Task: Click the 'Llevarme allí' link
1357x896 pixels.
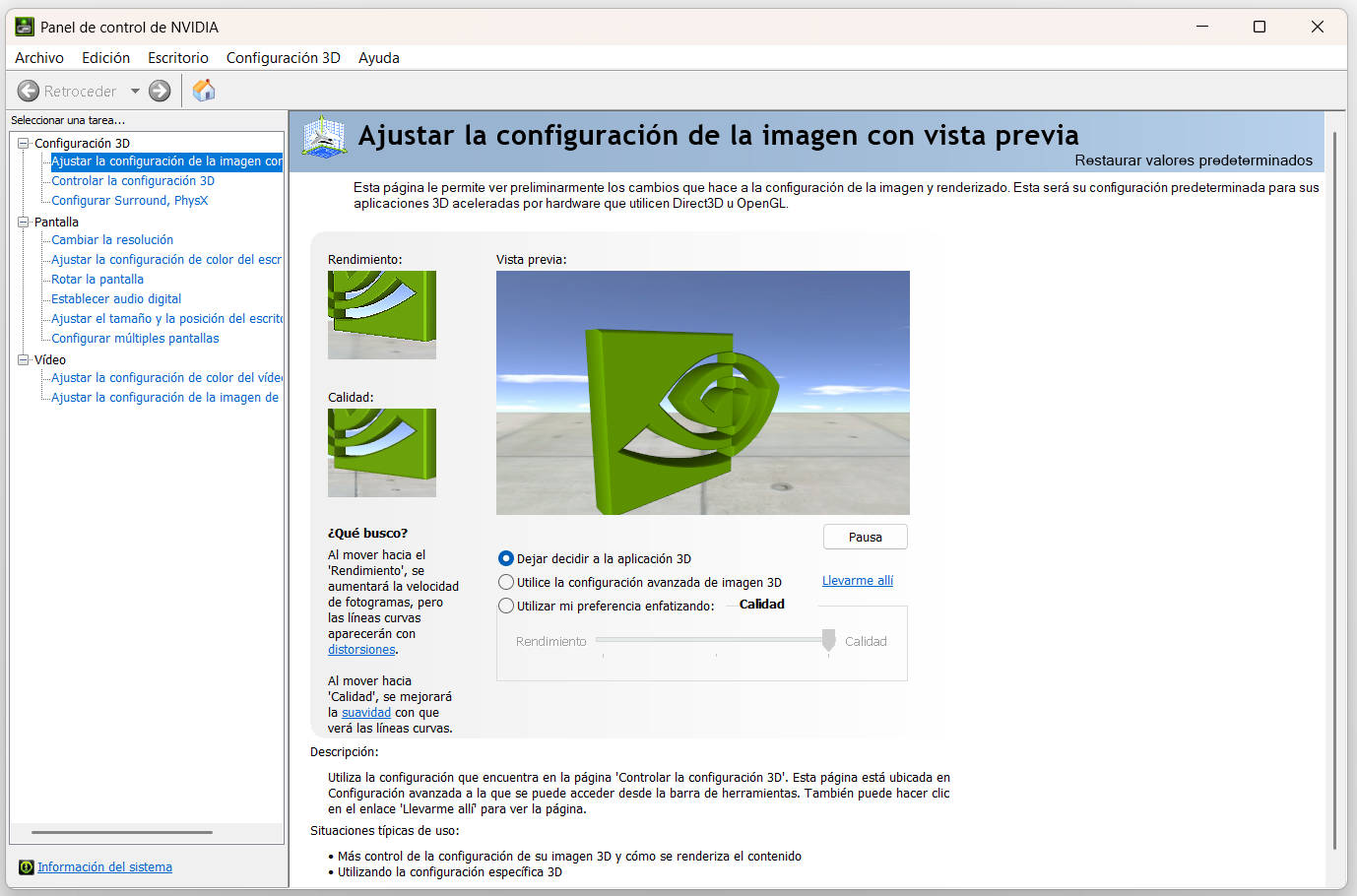Action: pyautogui.click(x=858, y=581)
